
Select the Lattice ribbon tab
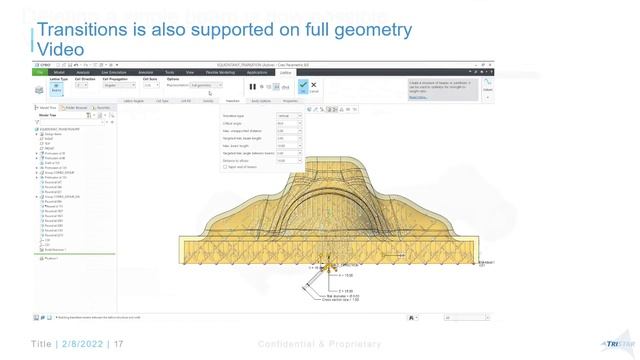point(285,72)
